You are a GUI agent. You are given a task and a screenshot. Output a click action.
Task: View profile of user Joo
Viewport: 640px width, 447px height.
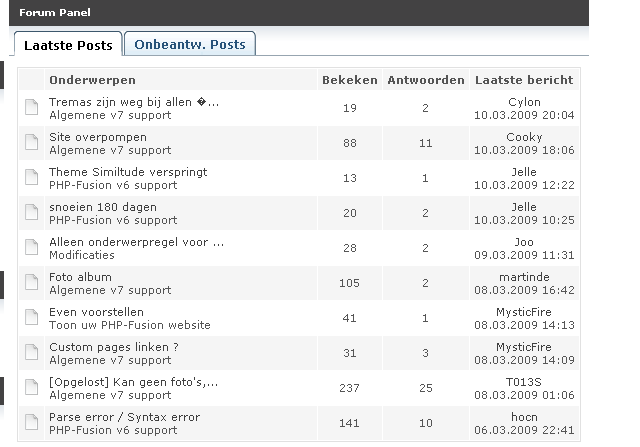tap(524, 242)
